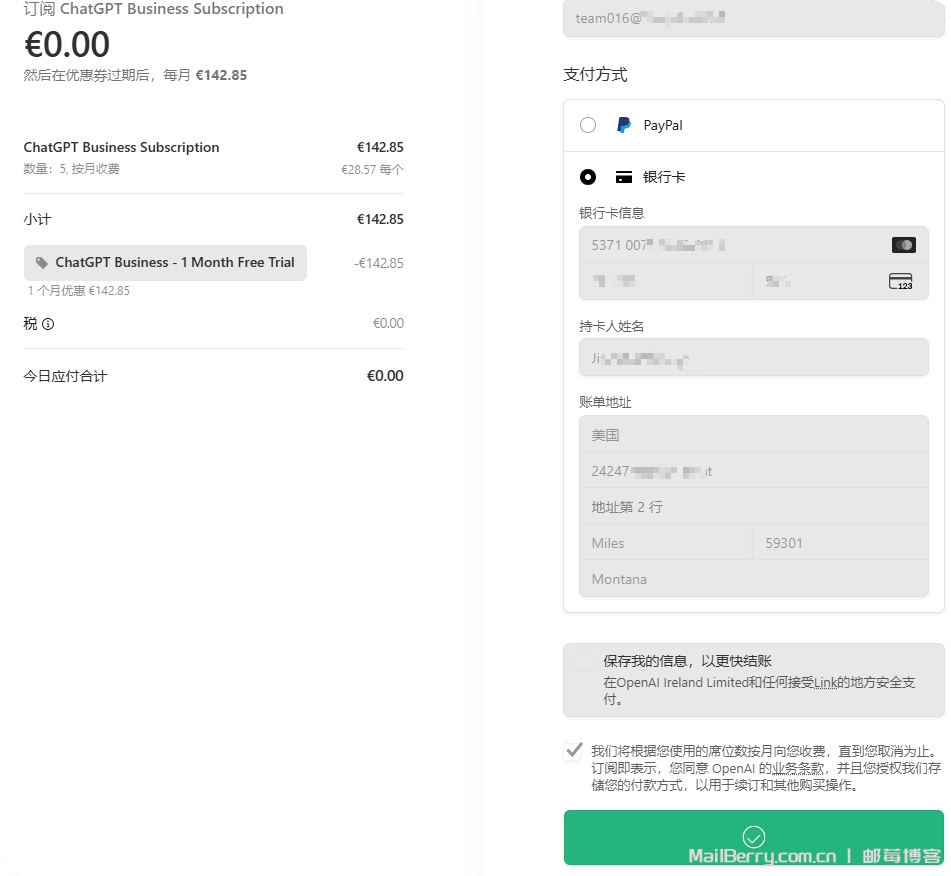The height and width of the screenshot is (876, 951).
Task: Open the state dropdown showing Montana
Action: point(753,579)
